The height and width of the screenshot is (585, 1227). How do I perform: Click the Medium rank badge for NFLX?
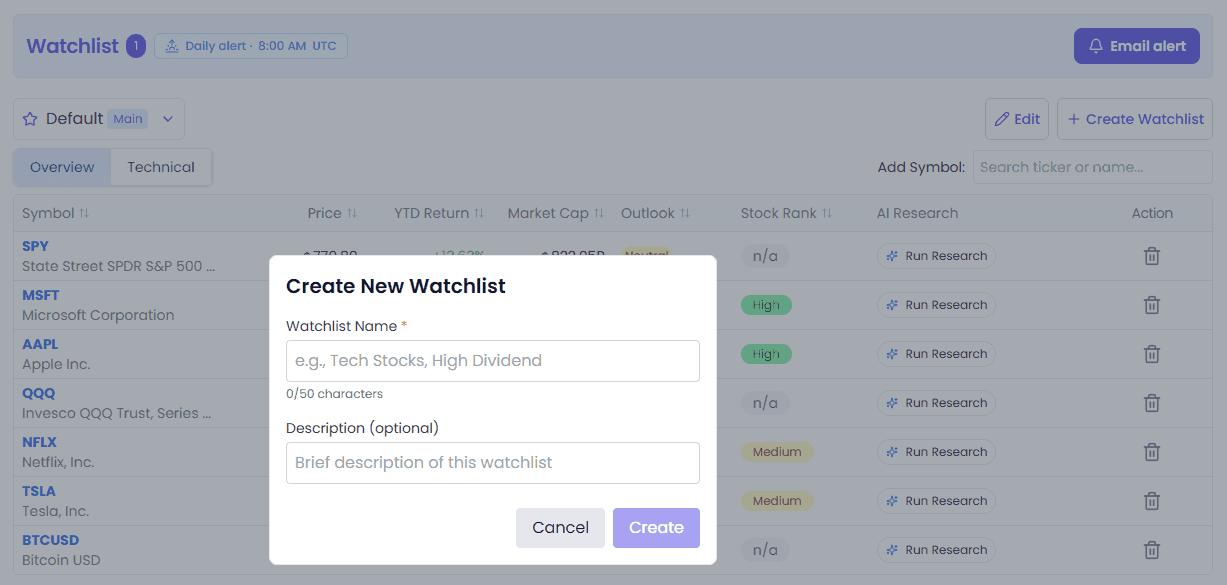tap(777, 452)
